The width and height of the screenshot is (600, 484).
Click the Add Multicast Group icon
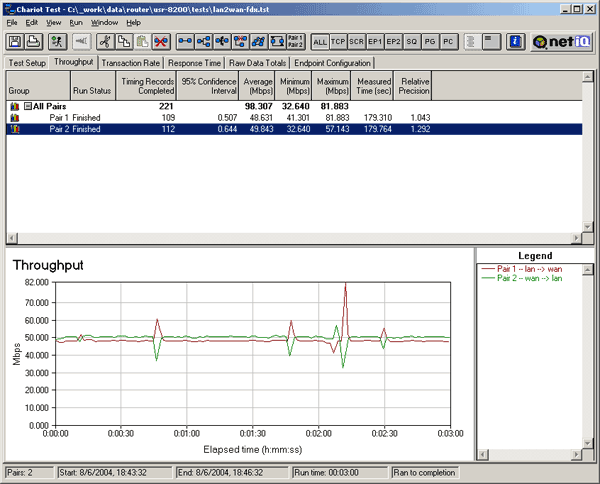click(x=204, y=41)
